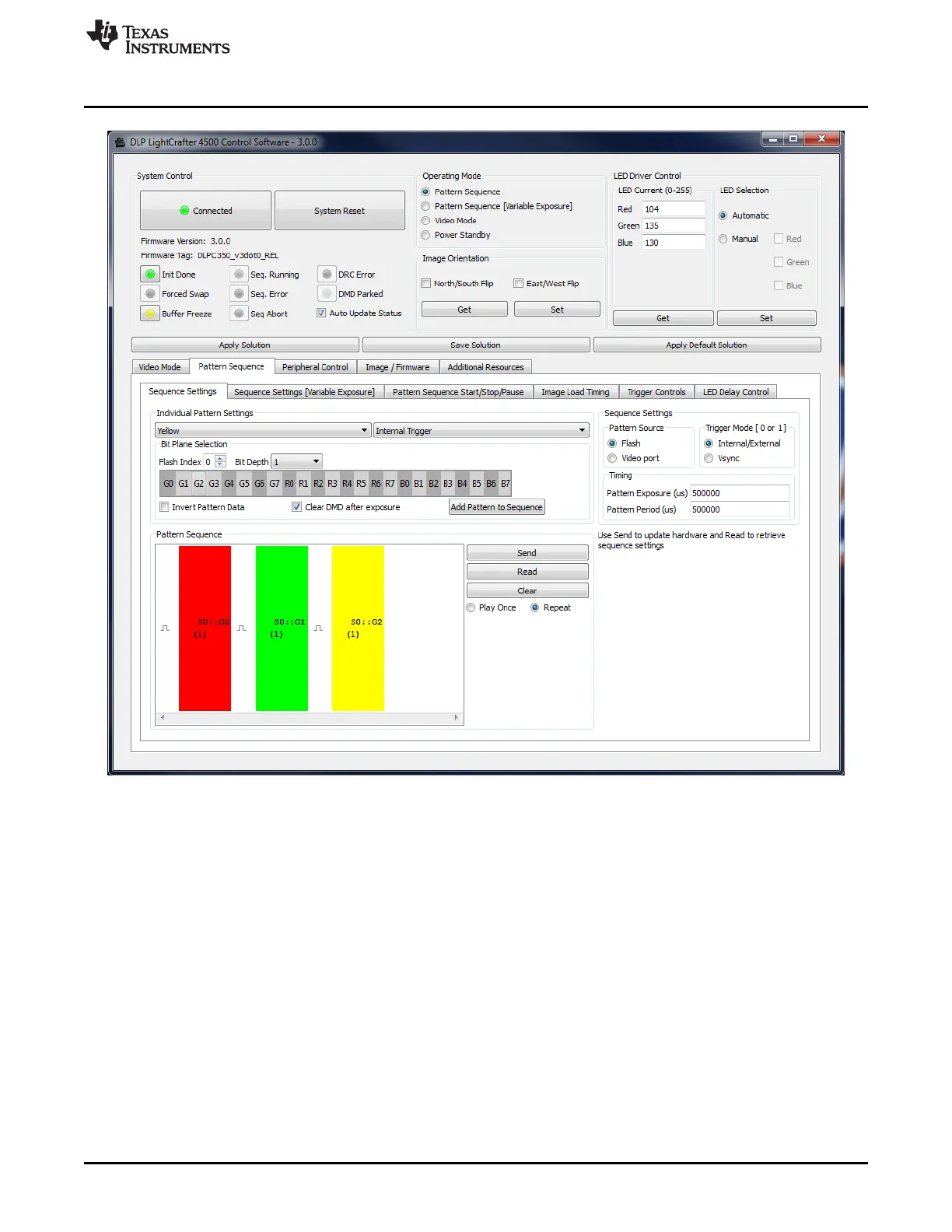The width and height of the screenshot is (952, 1232).
Task: Open Sequence Settings [Variable Exposure] subtab
Action: 304,392
